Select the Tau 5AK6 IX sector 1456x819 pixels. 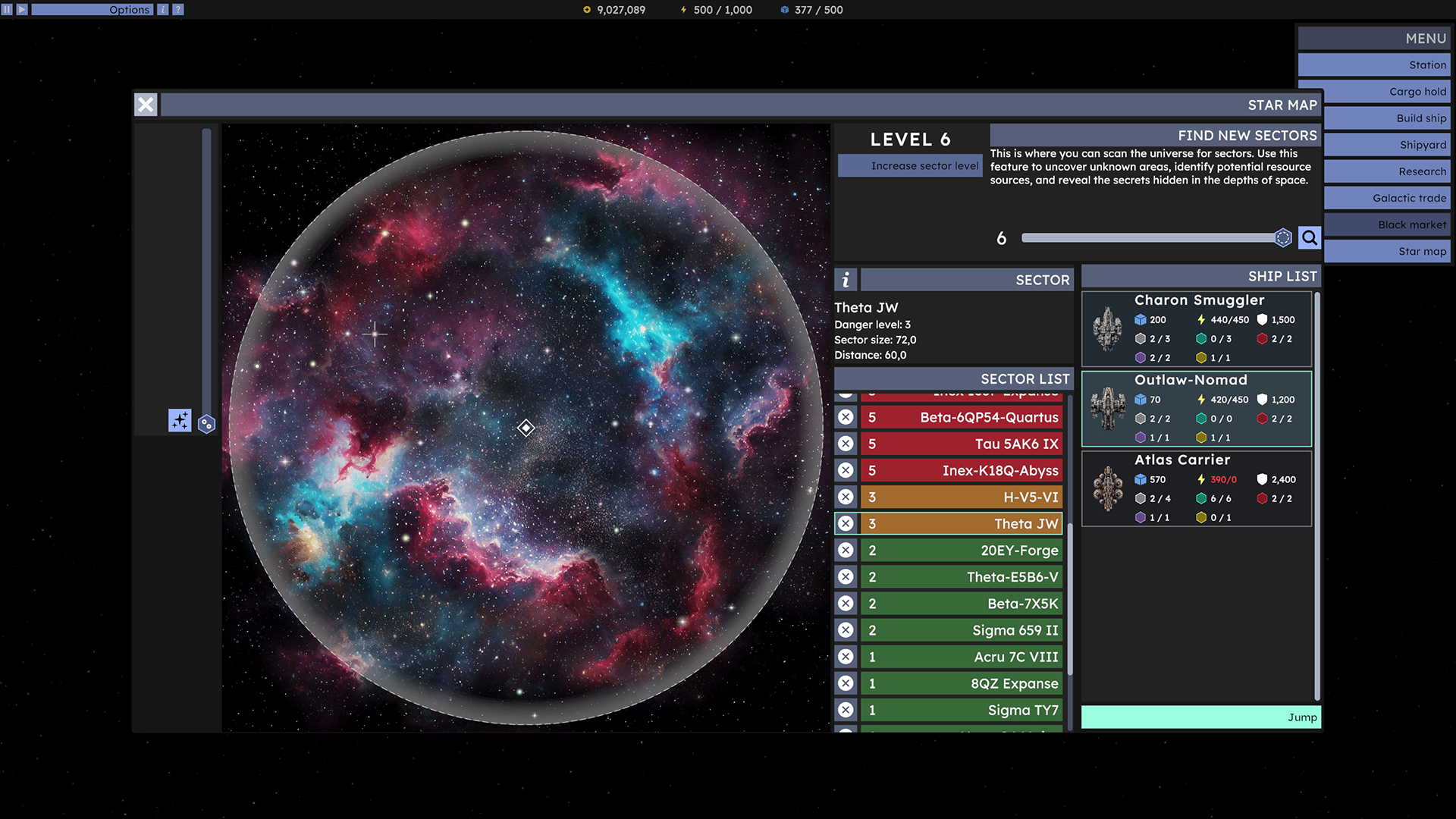962,444
